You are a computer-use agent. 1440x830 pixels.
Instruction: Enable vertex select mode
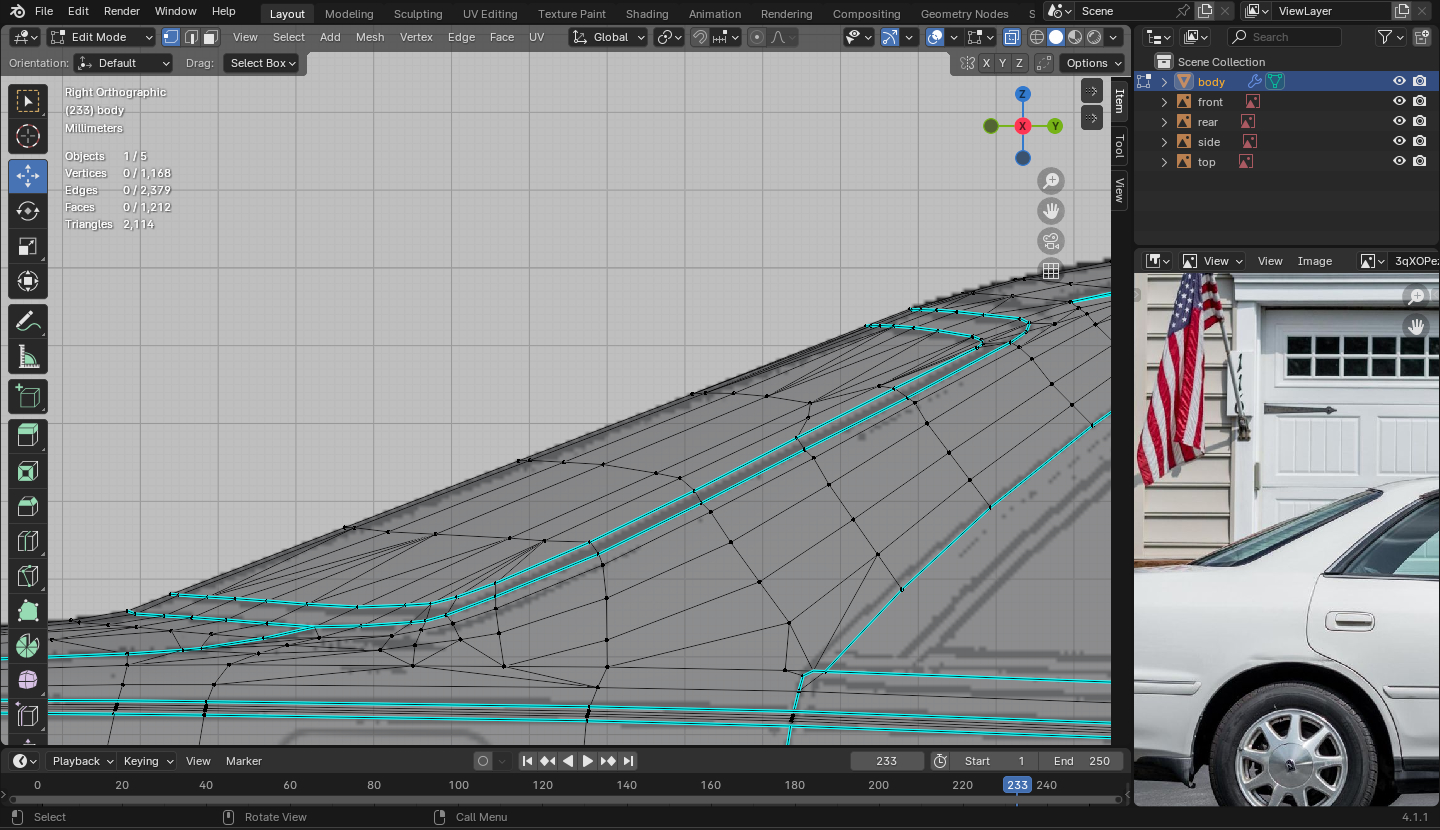(x=171, y=37)
